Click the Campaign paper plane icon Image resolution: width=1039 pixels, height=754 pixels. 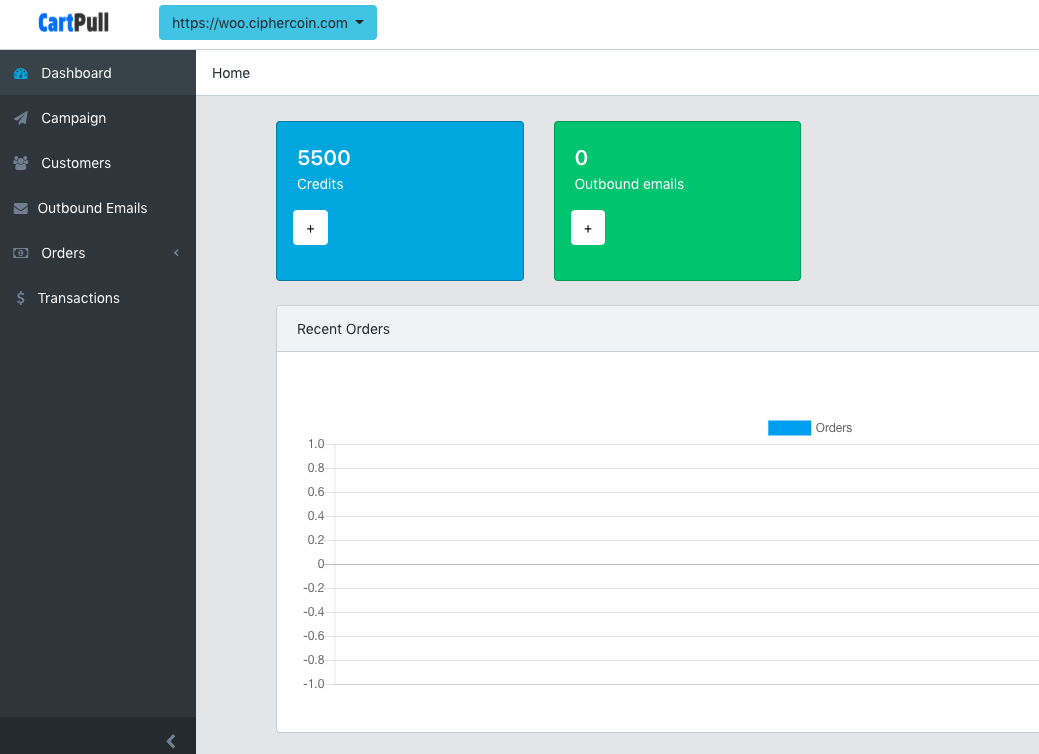tap(21, 119)
